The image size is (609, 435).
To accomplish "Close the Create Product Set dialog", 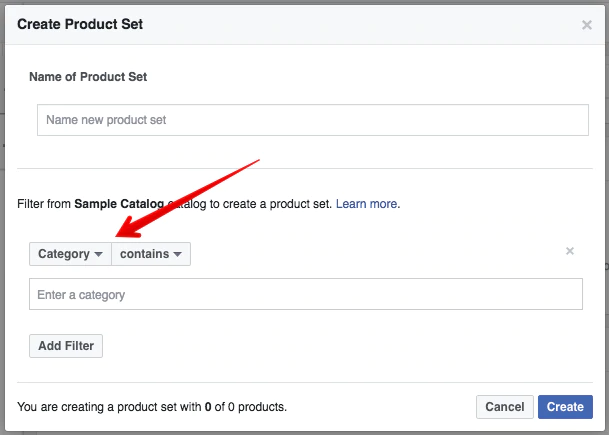I will coord(586,25).
